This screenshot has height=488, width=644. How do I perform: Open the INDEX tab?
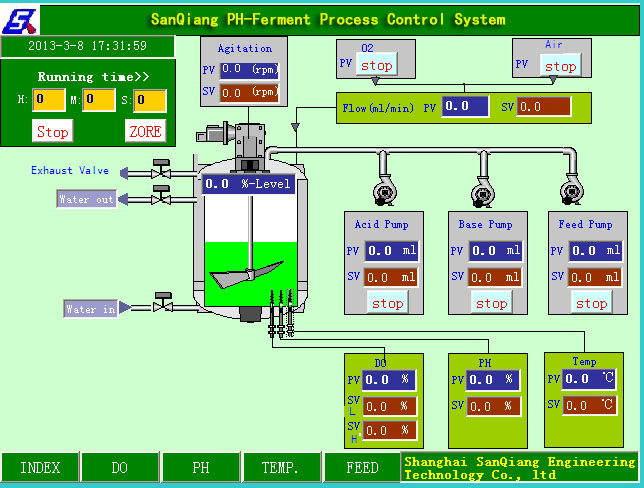[40, 468]
